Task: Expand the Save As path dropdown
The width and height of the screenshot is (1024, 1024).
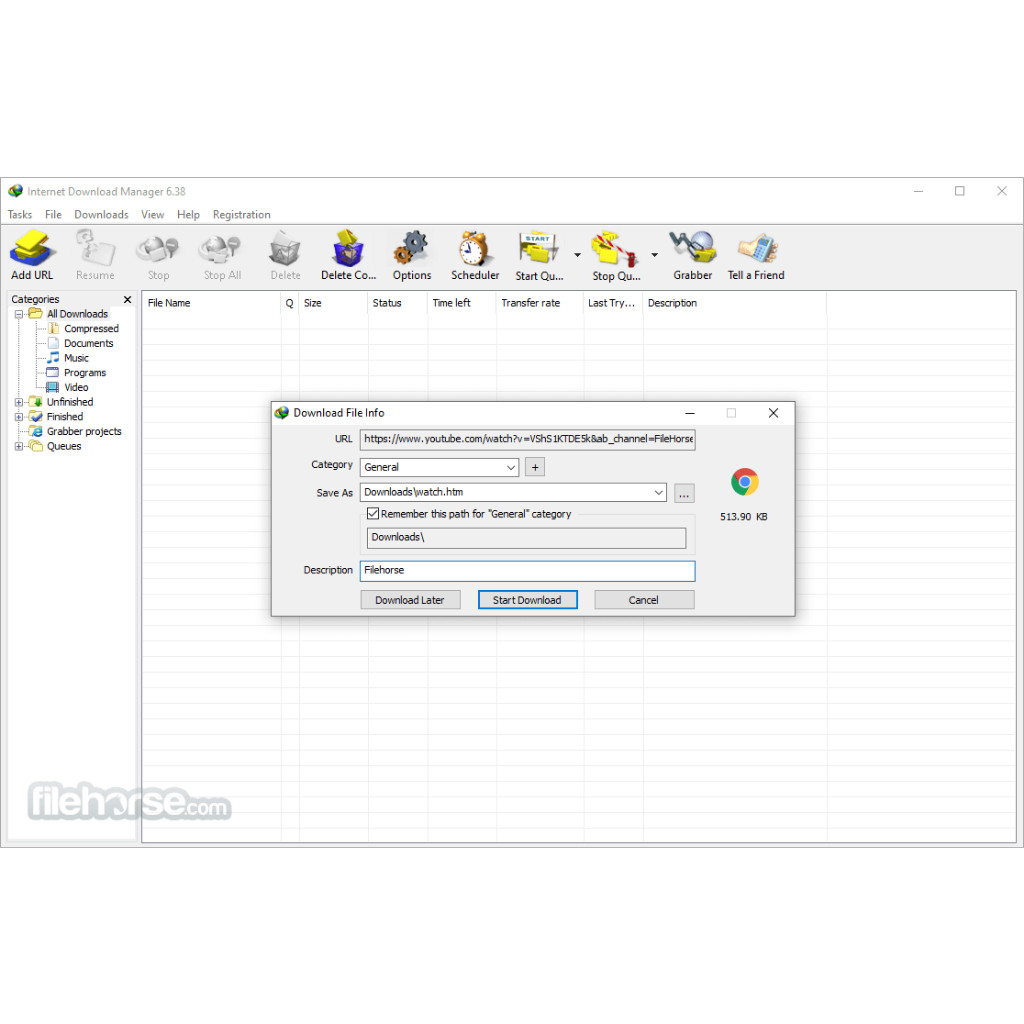Action: 658,492
